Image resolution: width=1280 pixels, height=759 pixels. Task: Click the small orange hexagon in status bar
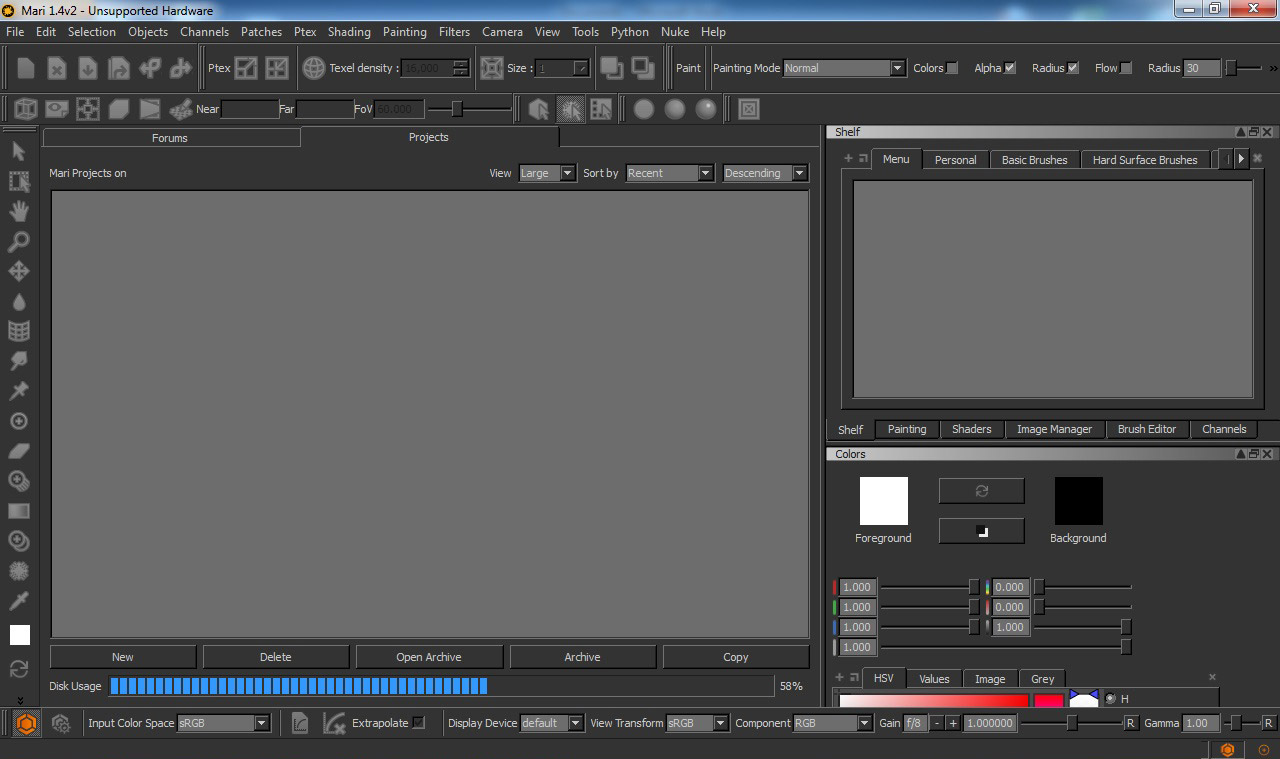pyautogui.click(x=1227, y=749)
